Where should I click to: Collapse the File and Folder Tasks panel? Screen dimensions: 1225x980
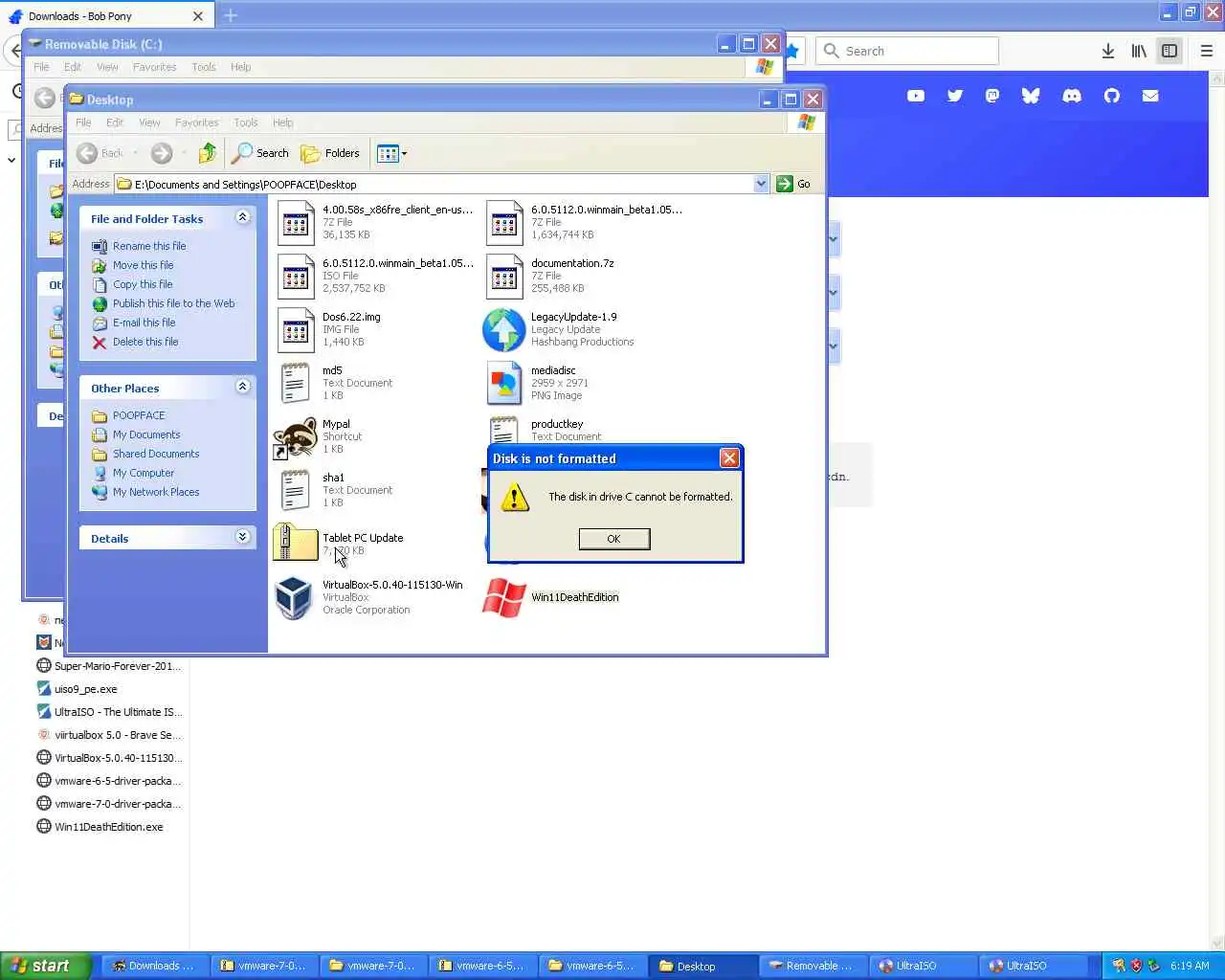(x=243, y=217)
